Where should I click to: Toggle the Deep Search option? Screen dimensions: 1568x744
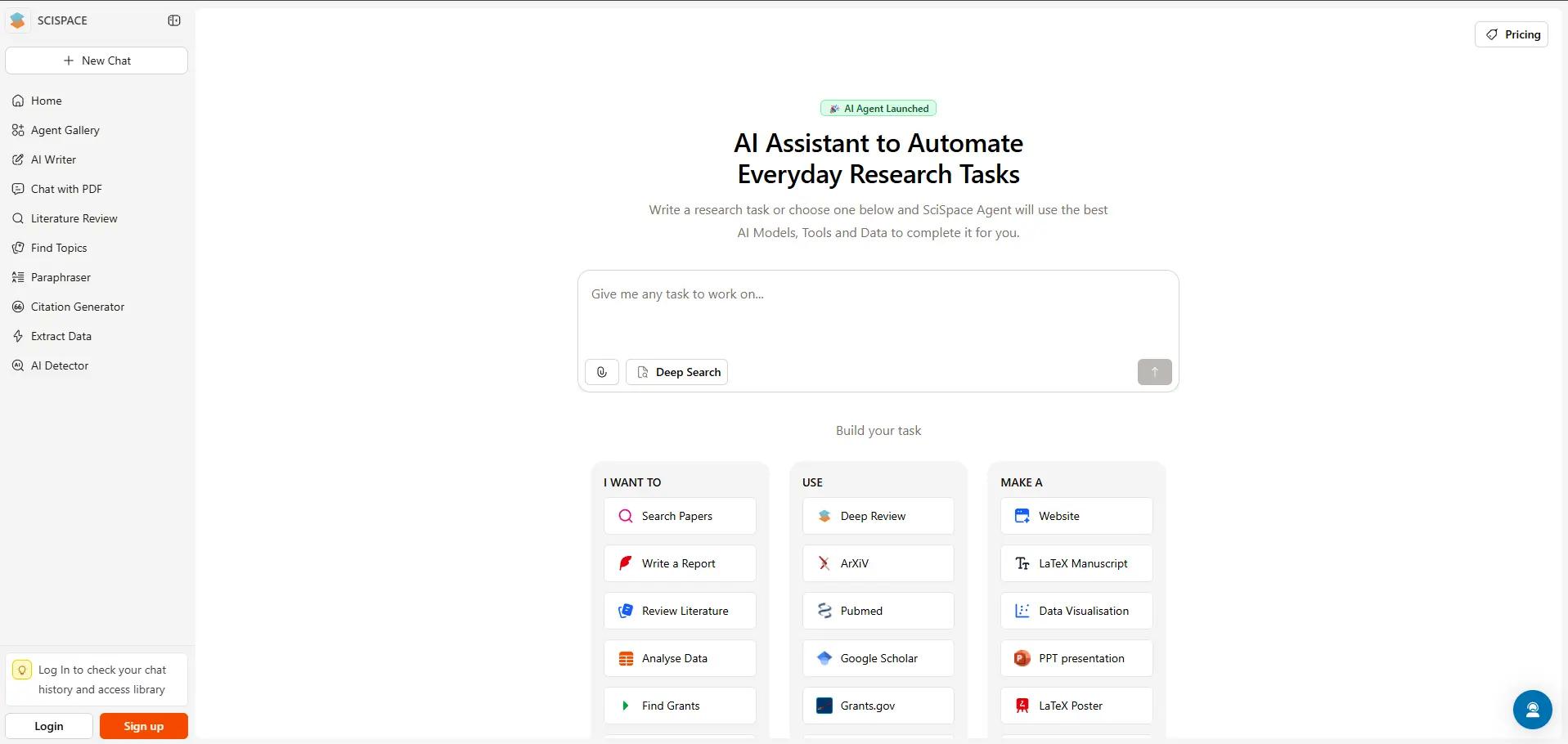677,372
